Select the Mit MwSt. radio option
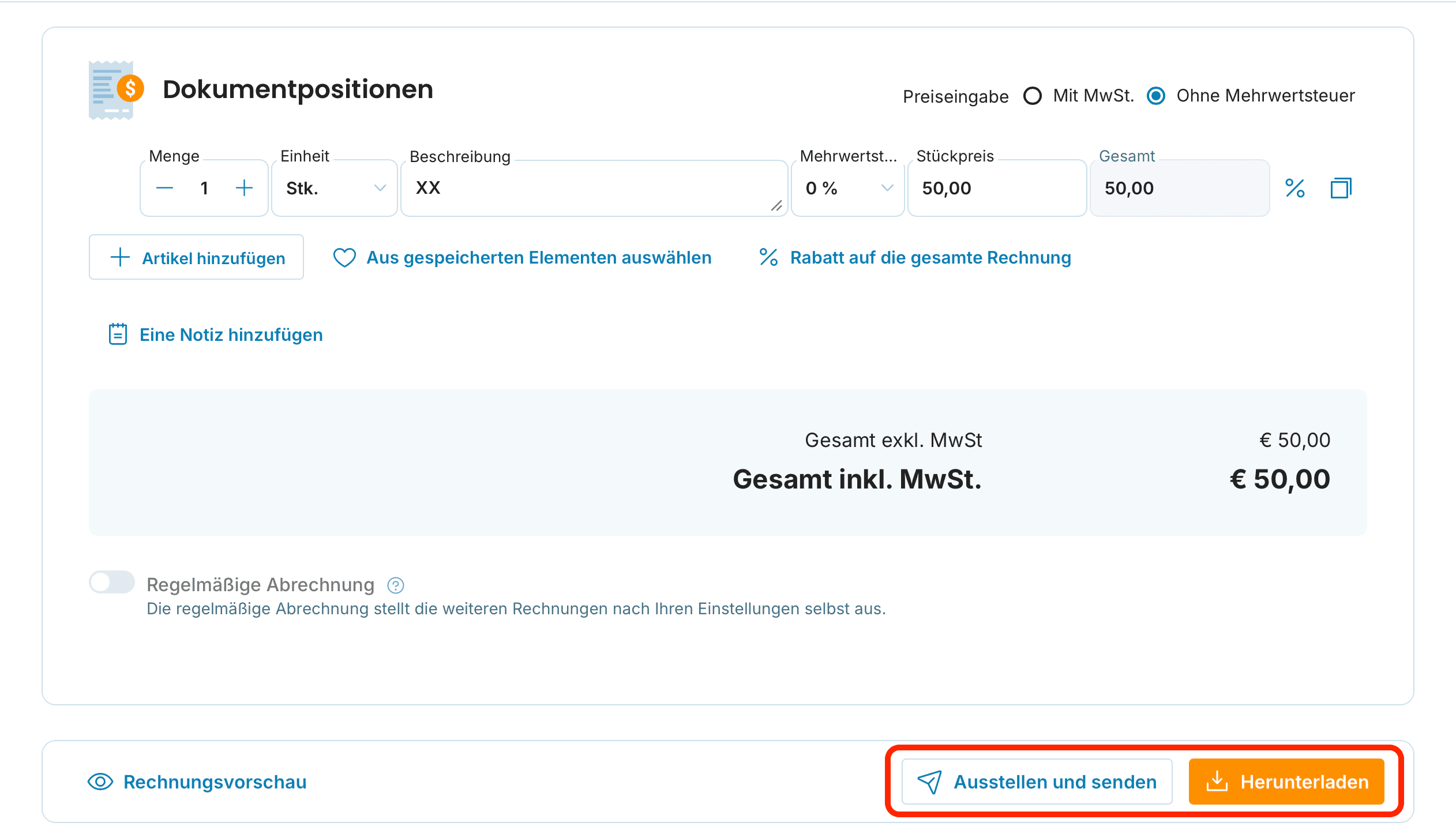 [1033, 96]
